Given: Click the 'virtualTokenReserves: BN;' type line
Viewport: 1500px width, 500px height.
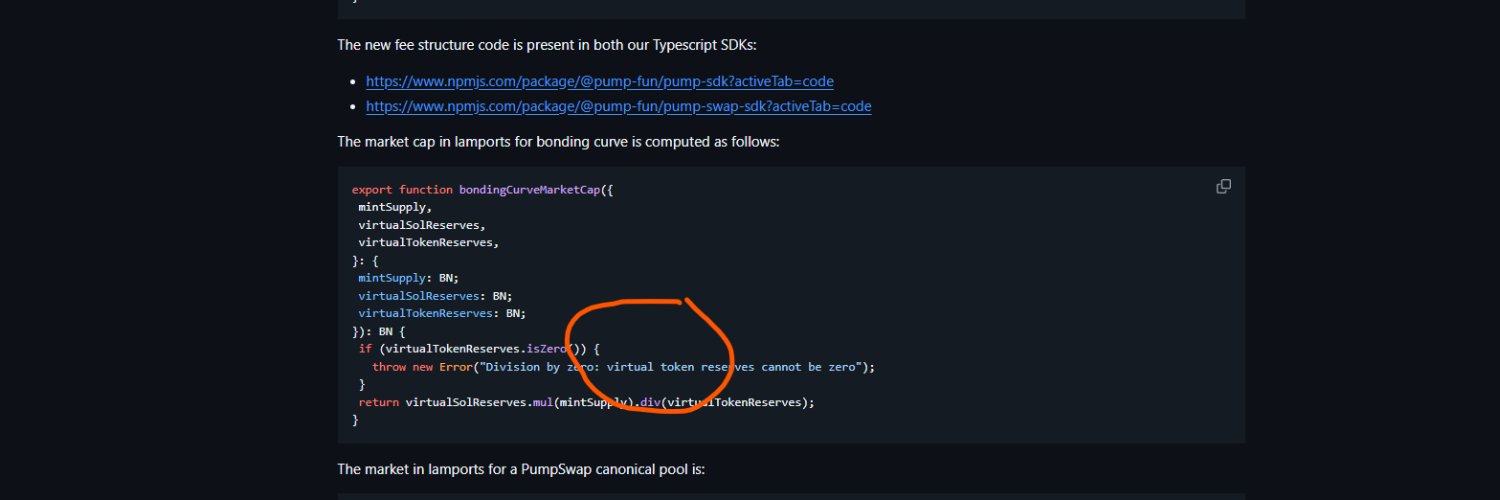Looking at the screenshot, I should [x=442, y=313].
